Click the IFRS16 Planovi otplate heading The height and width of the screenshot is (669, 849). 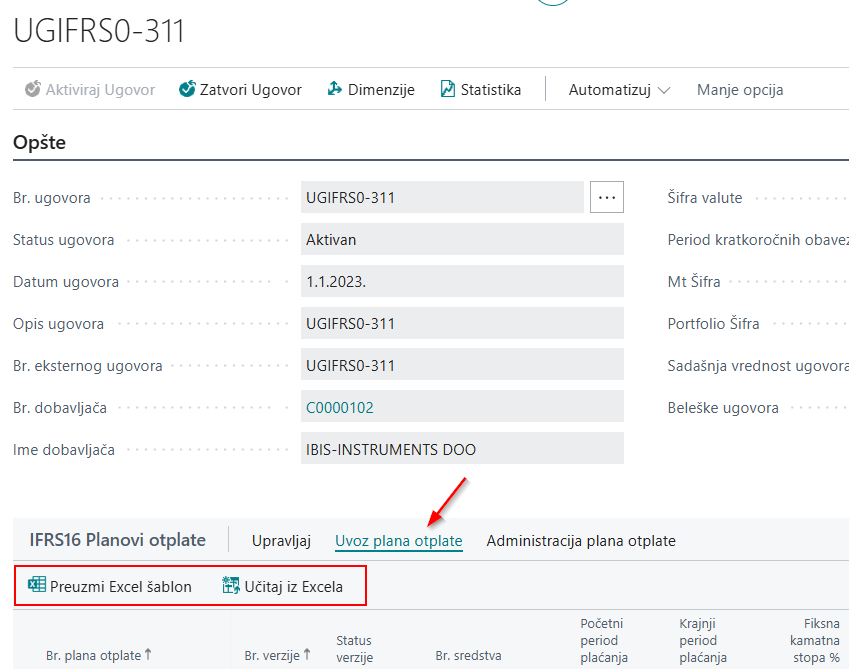click(117, 540)
